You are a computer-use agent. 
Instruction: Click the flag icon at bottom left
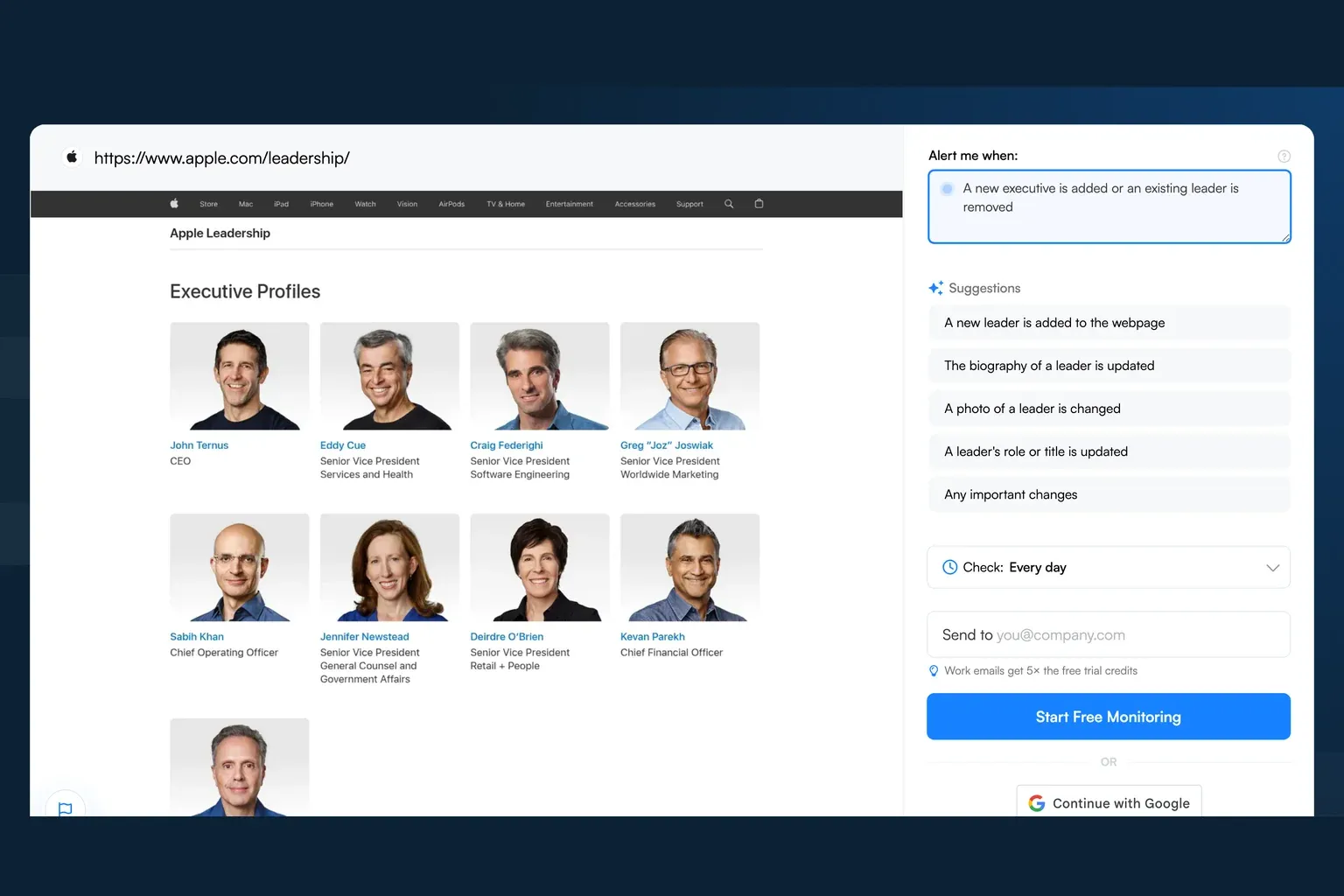(x=65, y=808)
